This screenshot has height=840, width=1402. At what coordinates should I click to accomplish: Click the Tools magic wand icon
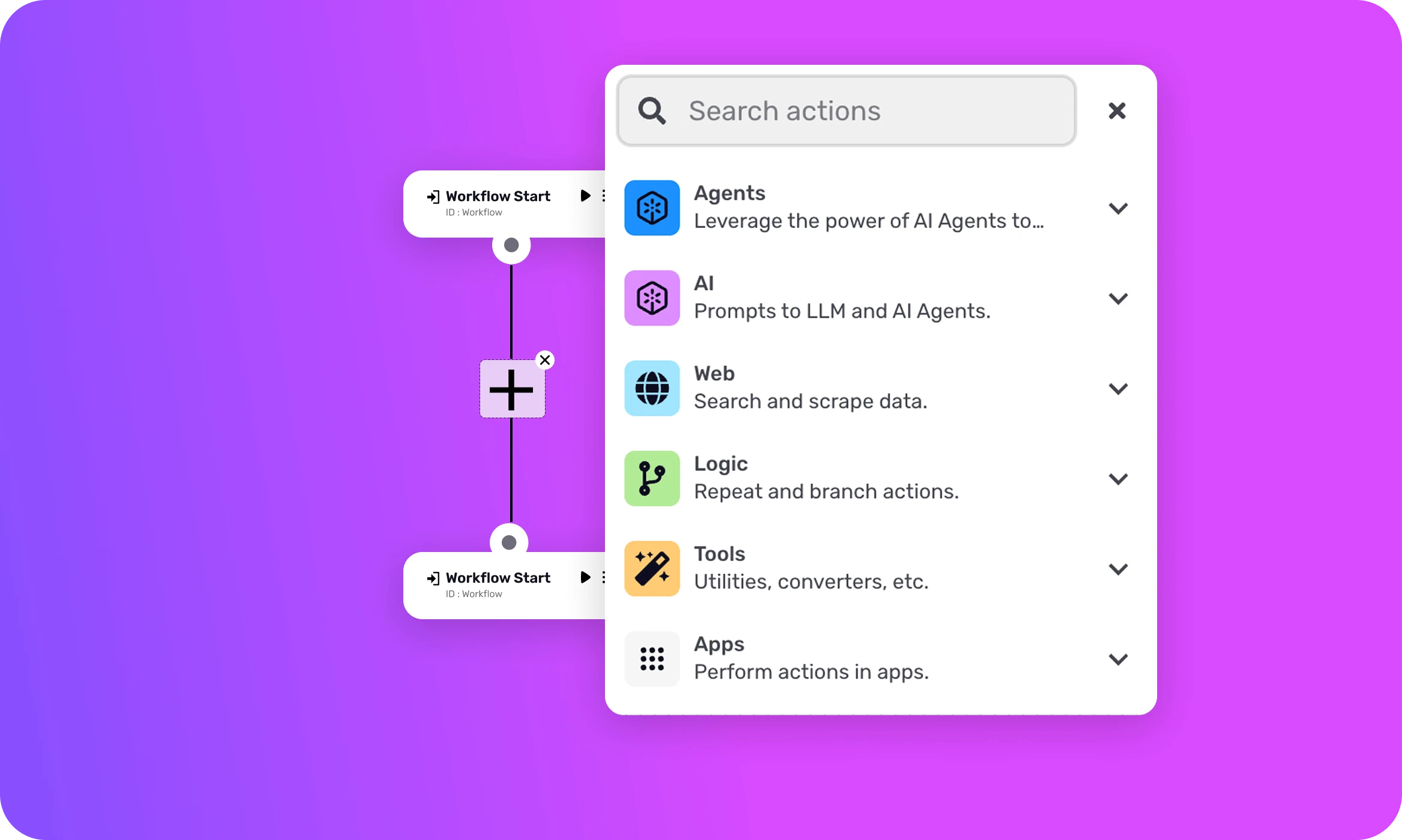click(x=652, y=568)
